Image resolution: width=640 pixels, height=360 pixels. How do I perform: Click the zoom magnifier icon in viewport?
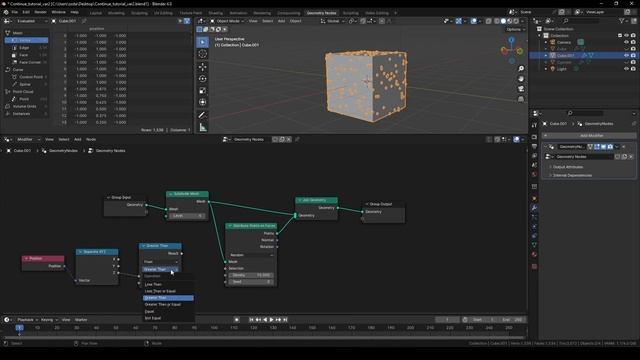pos(521,69)
